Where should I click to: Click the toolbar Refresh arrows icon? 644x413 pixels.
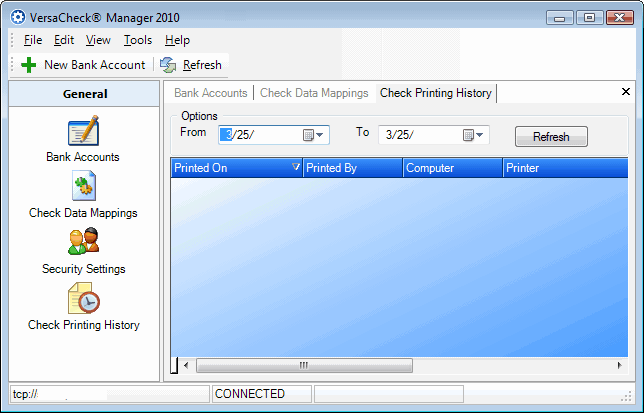(x=168, y=65)
